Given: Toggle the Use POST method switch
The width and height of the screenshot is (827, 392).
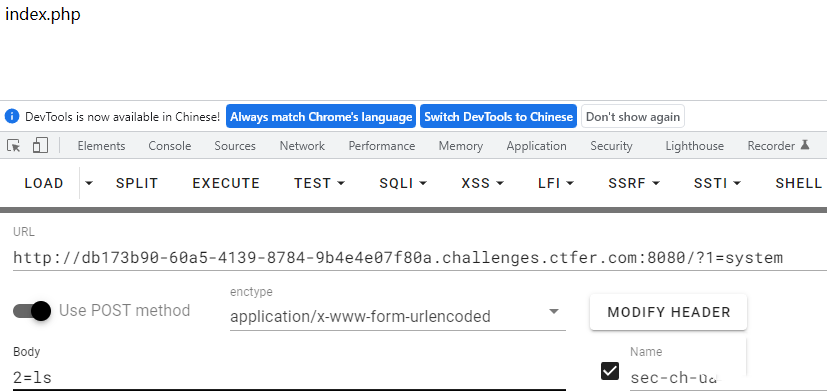Looking at the screenshot, I should coord(32,311).
